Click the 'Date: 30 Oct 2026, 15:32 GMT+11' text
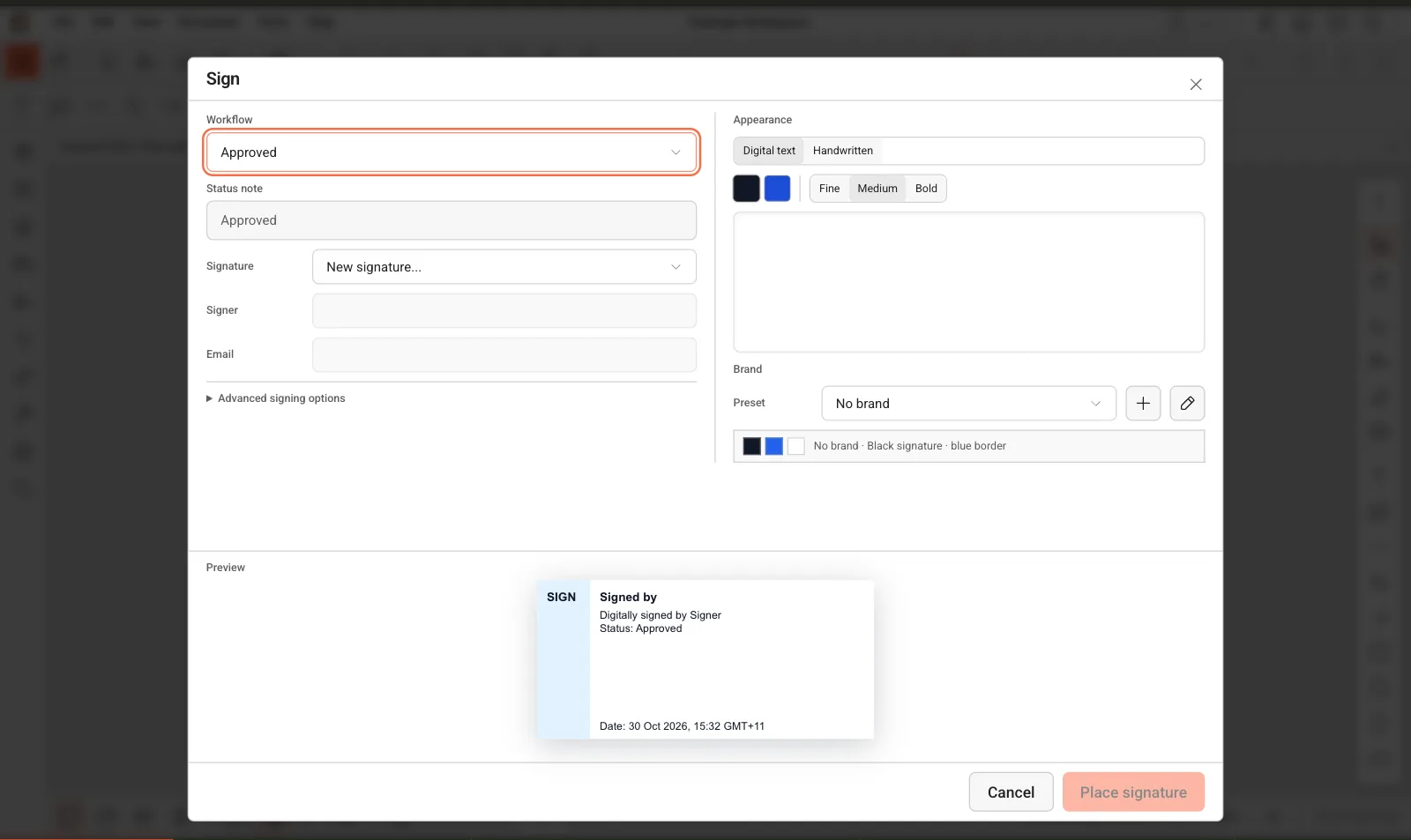This screenshot has width=1411, height=840. [x=682, y=726]
